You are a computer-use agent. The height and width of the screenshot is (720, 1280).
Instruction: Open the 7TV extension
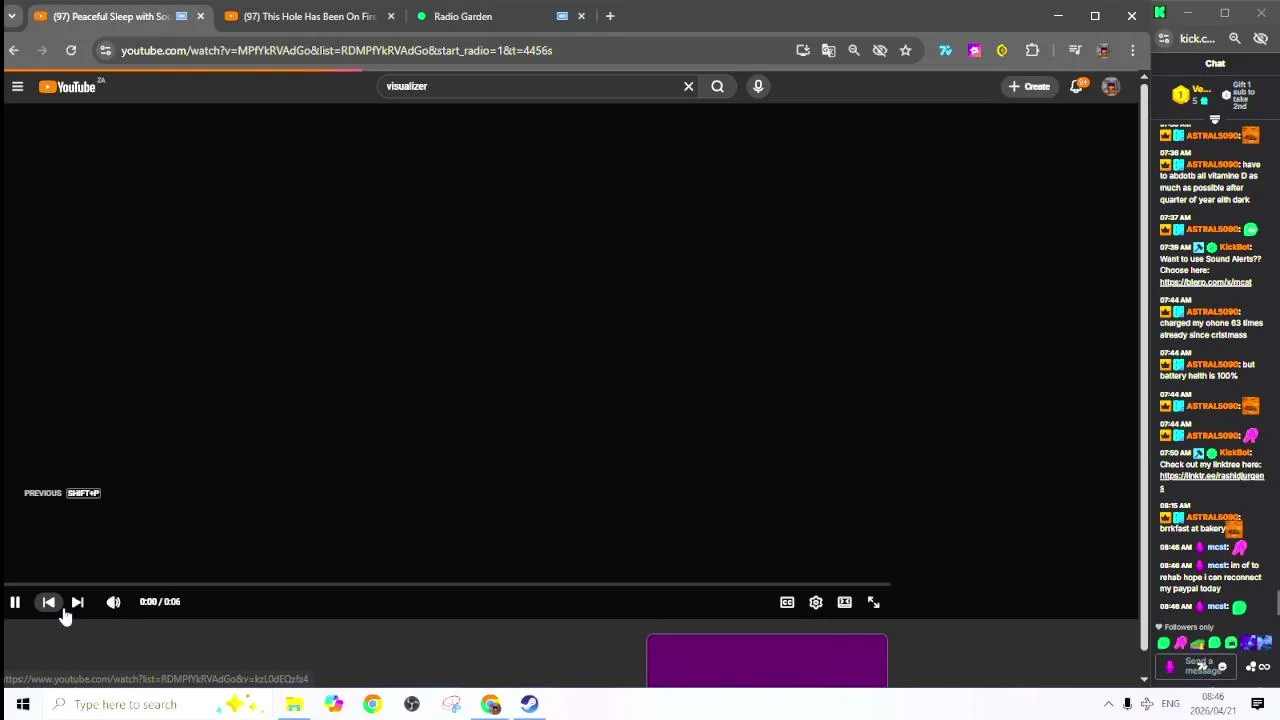tap(945, 50)
